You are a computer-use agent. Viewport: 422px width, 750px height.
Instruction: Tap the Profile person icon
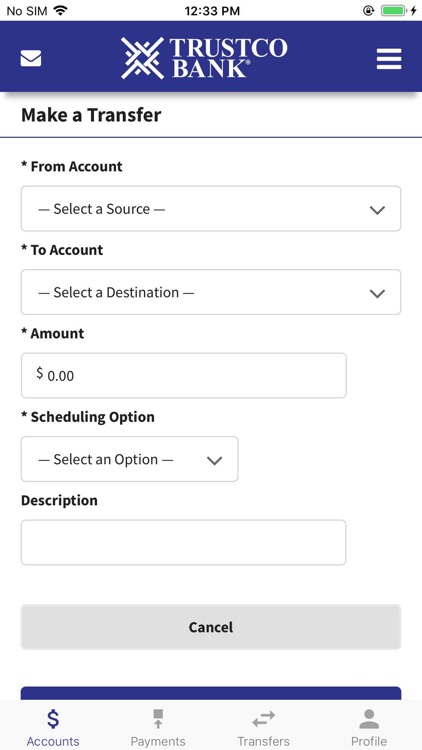pyautogui.click(x=369, y=719)
